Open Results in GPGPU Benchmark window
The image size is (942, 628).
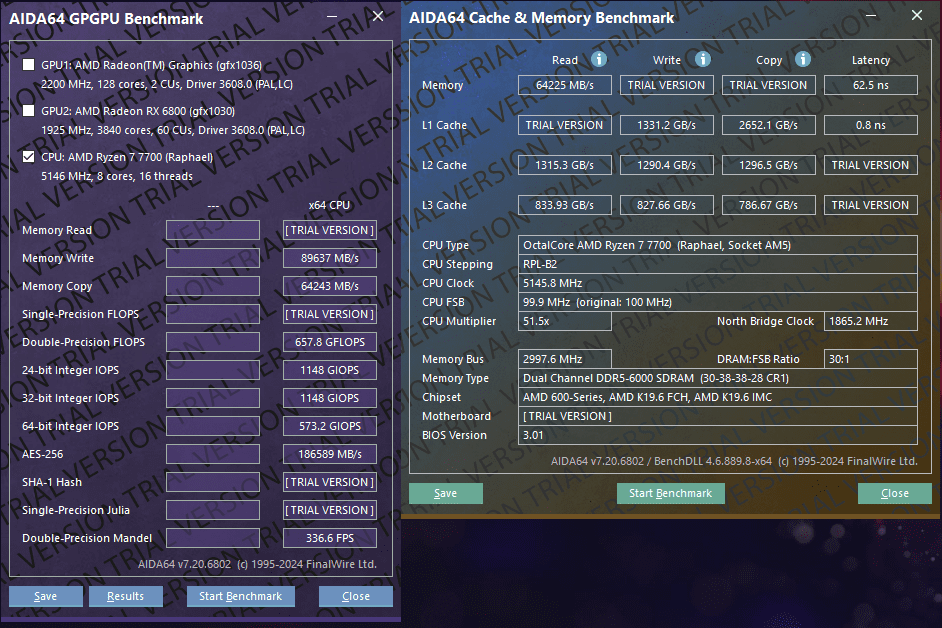[x=126, y=596]
